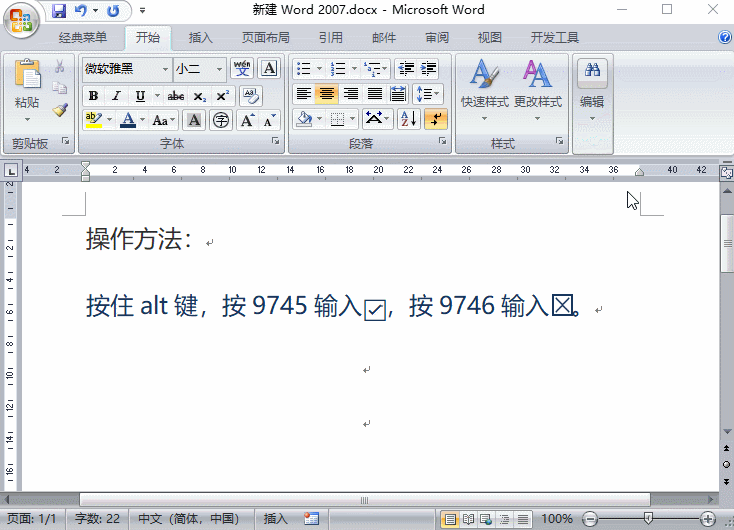This screenshot has width=734, height=530.
Task: Click the Grow Font icon
Action: point(247,120)
